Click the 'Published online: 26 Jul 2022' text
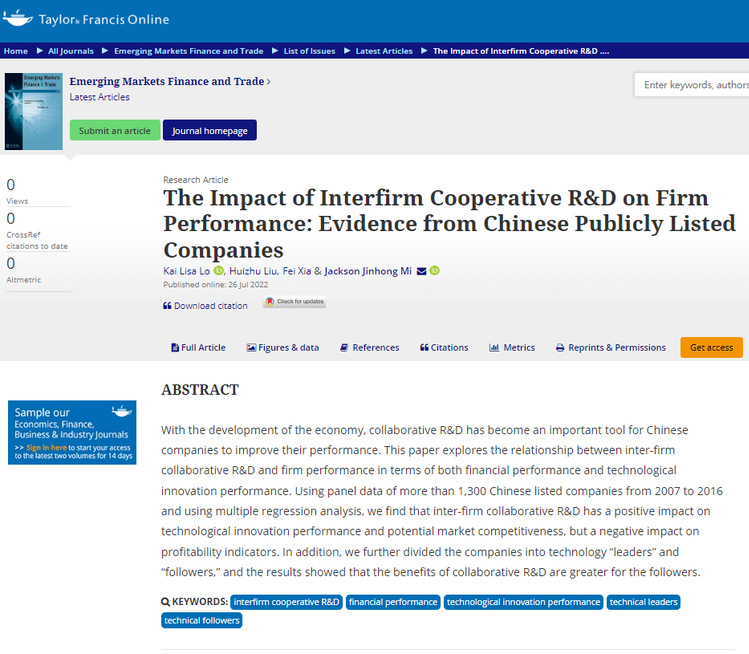This screenshot has width=749, height=654. click(x=215, y=285)
